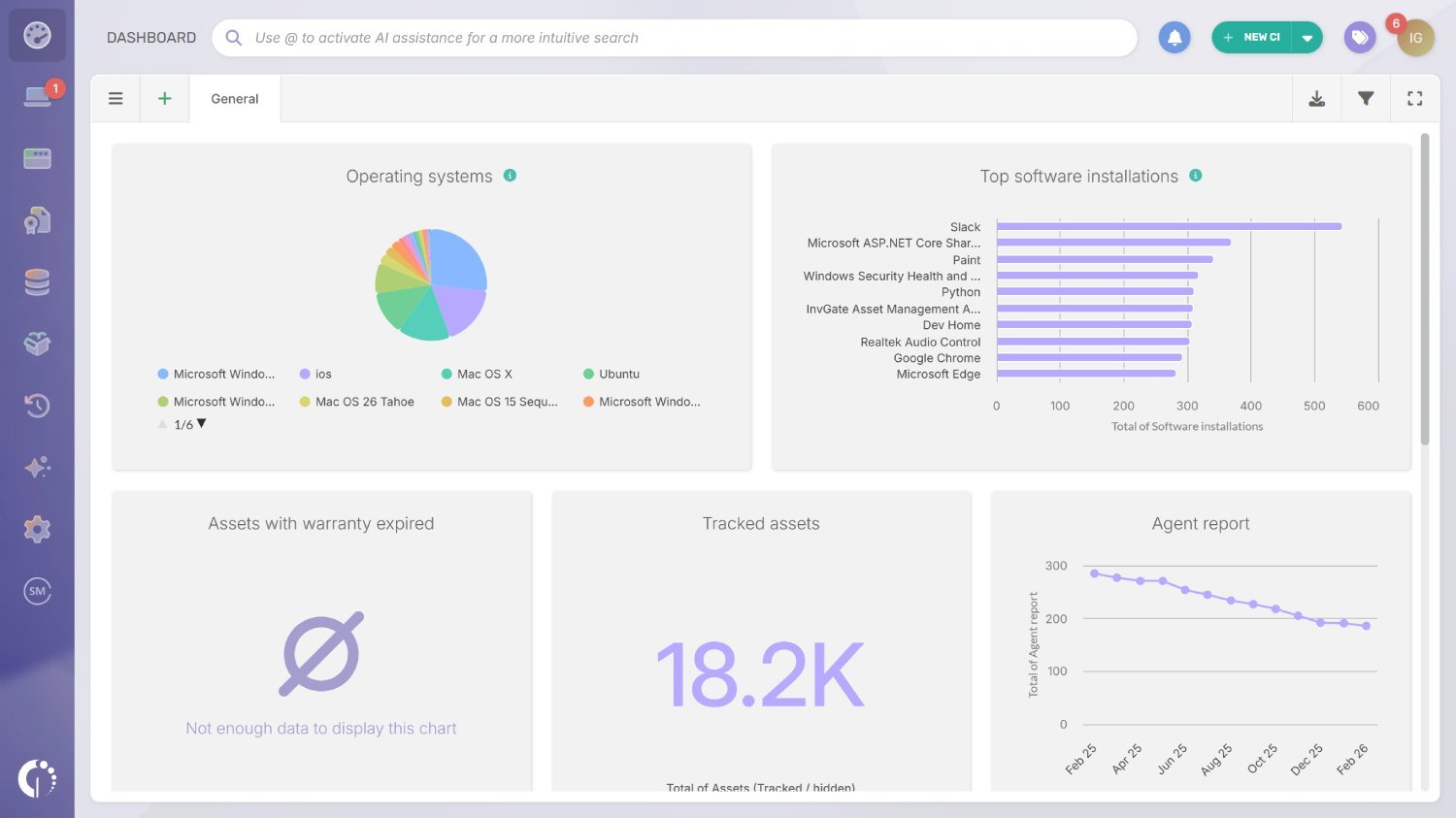Open dashboard filters with the funnel icon
This screenshot has width=1456, height=818.
coord(1366,98)
